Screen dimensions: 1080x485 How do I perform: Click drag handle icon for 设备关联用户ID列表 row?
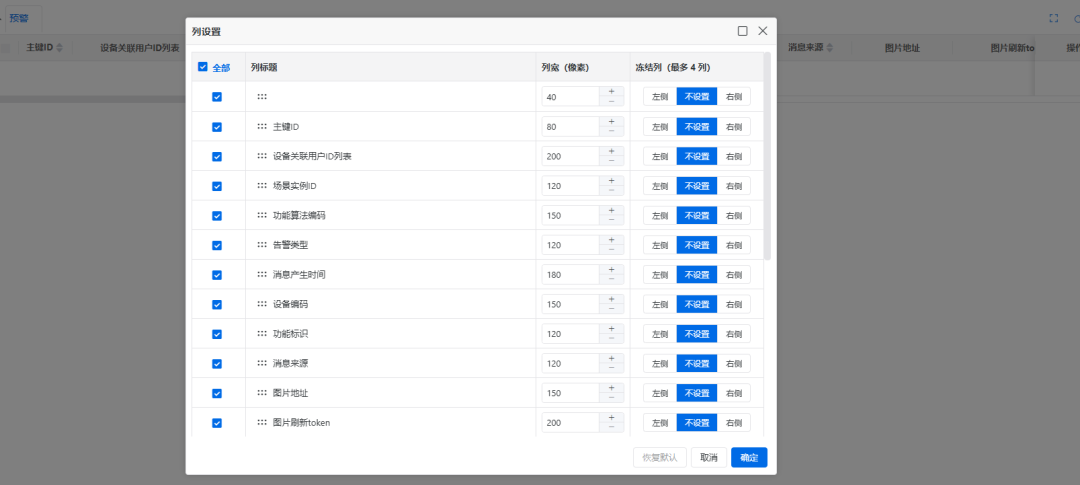(x=262, y=156)
